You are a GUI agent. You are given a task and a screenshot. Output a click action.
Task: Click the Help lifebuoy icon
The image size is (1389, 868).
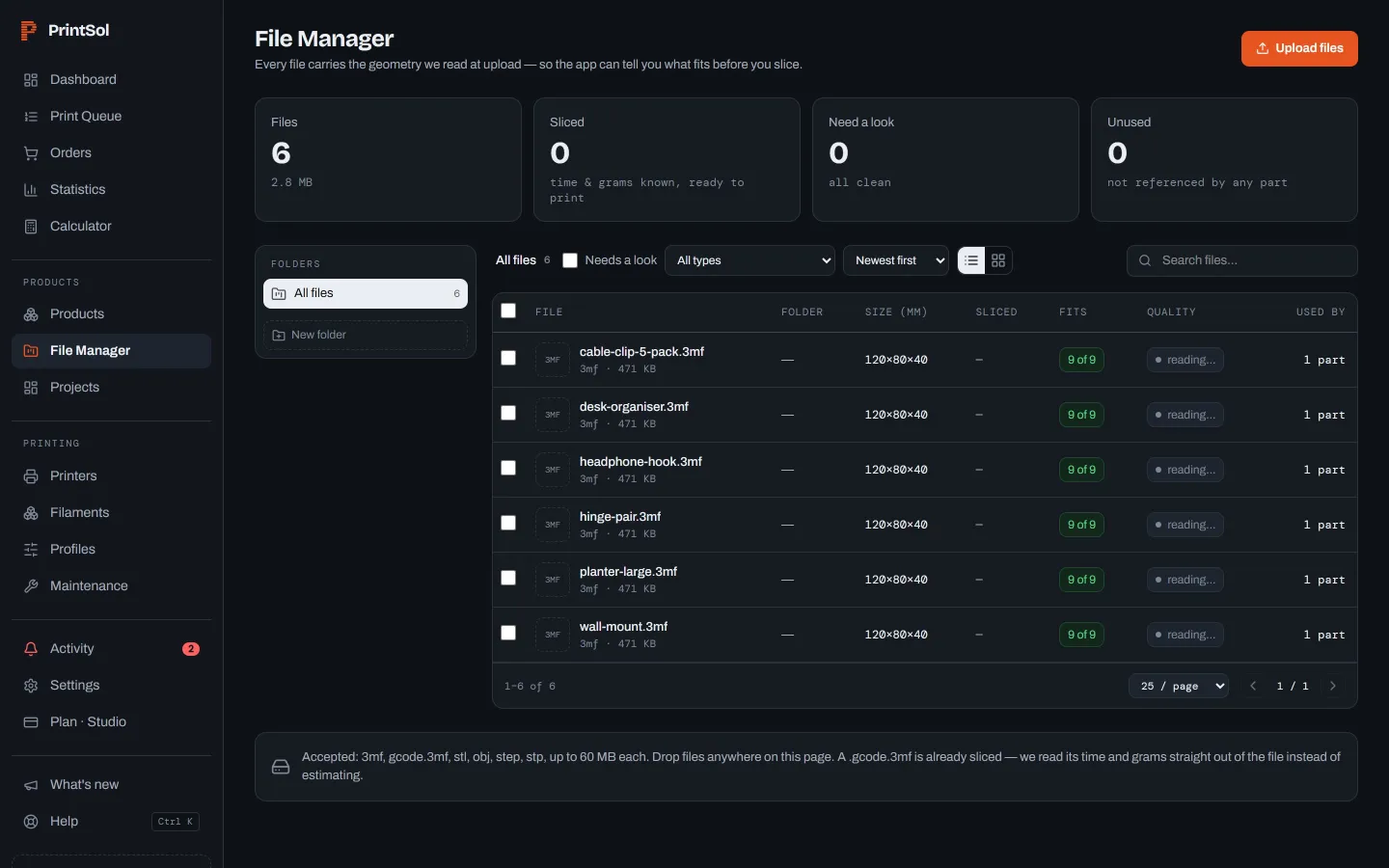[x=31, y=822]
